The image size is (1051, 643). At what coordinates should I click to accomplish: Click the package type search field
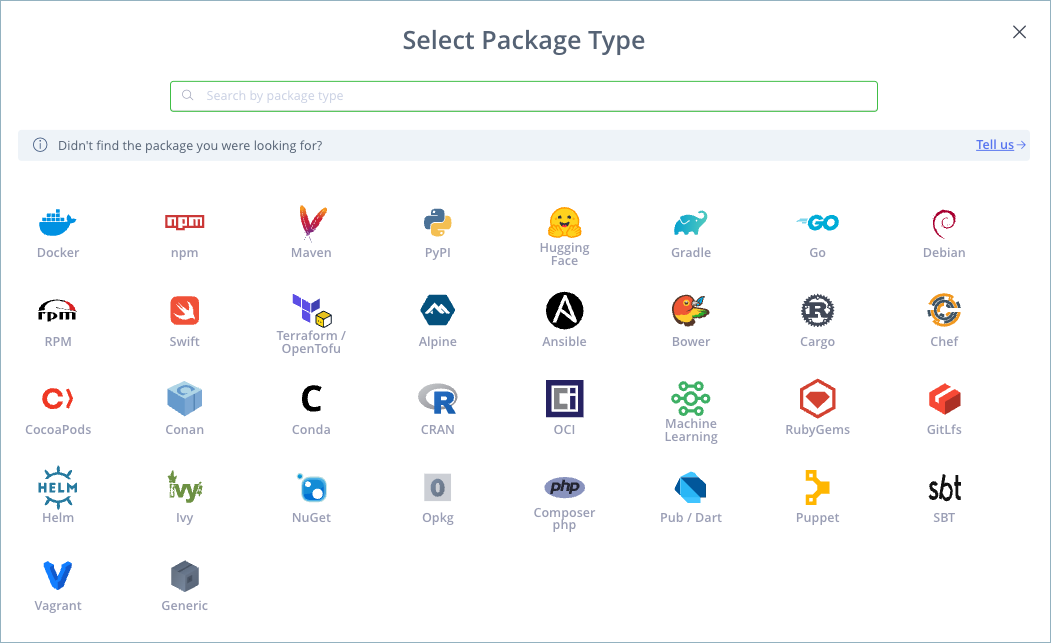[523, 96]
